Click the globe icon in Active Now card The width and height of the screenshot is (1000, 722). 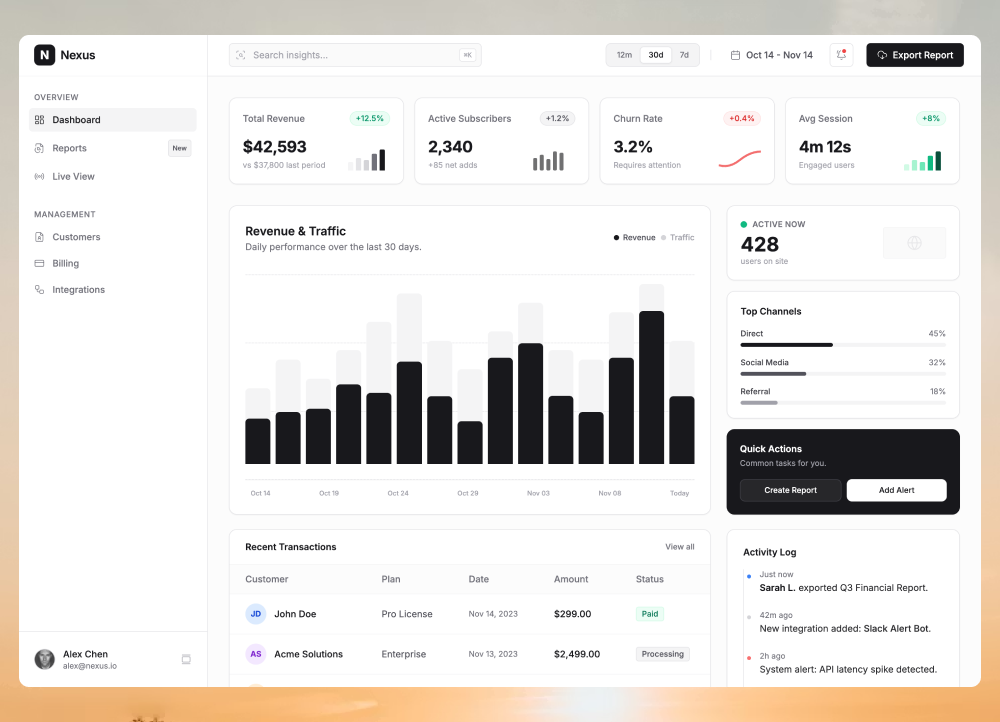[x=914, y=243]
